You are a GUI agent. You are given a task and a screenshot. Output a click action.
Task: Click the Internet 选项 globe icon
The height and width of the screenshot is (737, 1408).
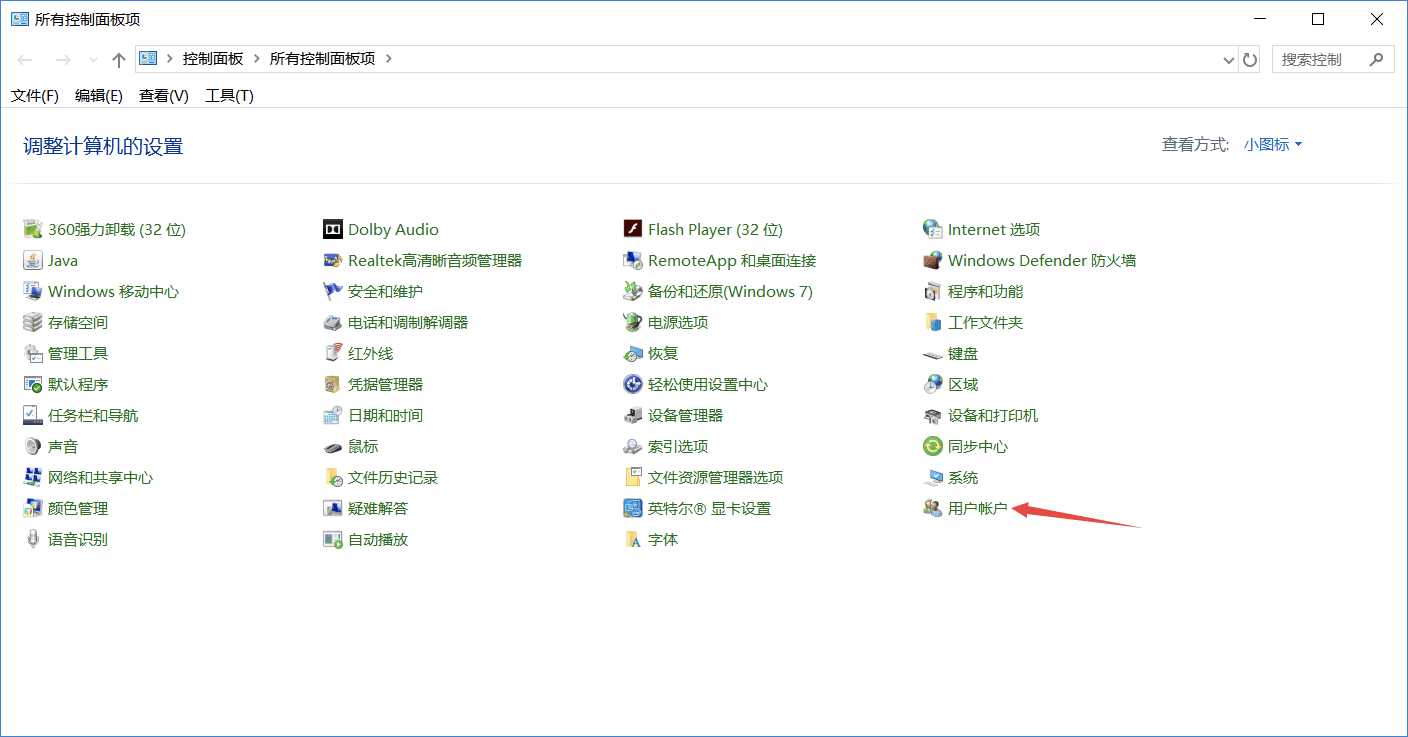click(x=932, y=229)
